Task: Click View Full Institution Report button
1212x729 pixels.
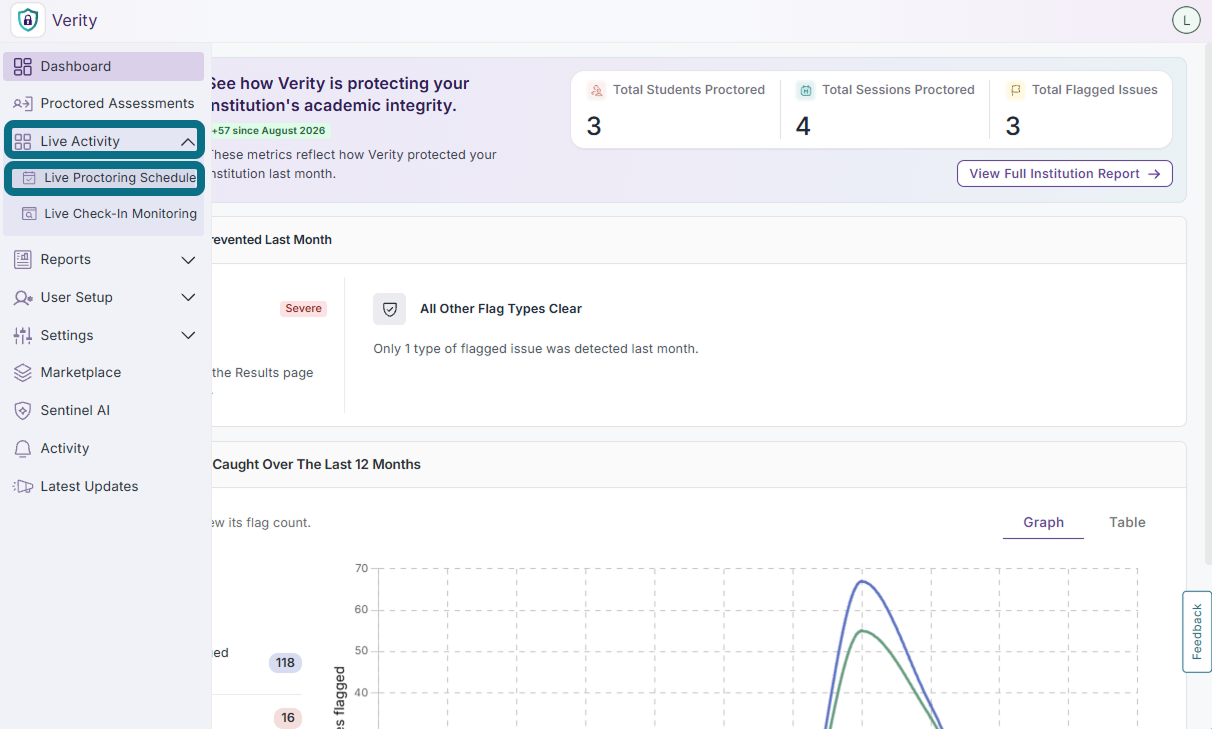Action: click(1065, 174)
